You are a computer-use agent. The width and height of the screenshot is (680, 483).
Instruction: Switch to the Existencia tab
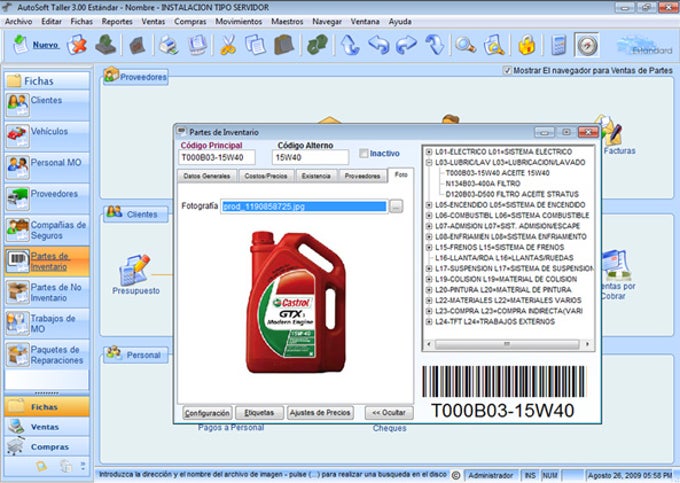pyautogui.click(x=316, y=176)
